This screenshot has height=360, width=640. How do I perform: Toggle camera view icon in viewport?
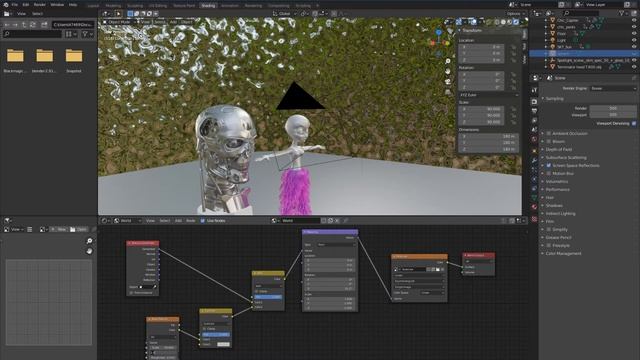pyautogui.click(x=448, y=82)
